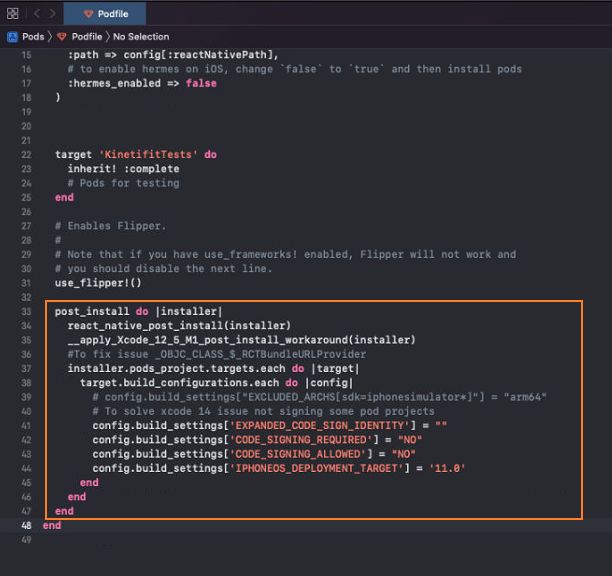Click '# Enables Flipper.' comment
612x576 pixels.
[110, 226]
